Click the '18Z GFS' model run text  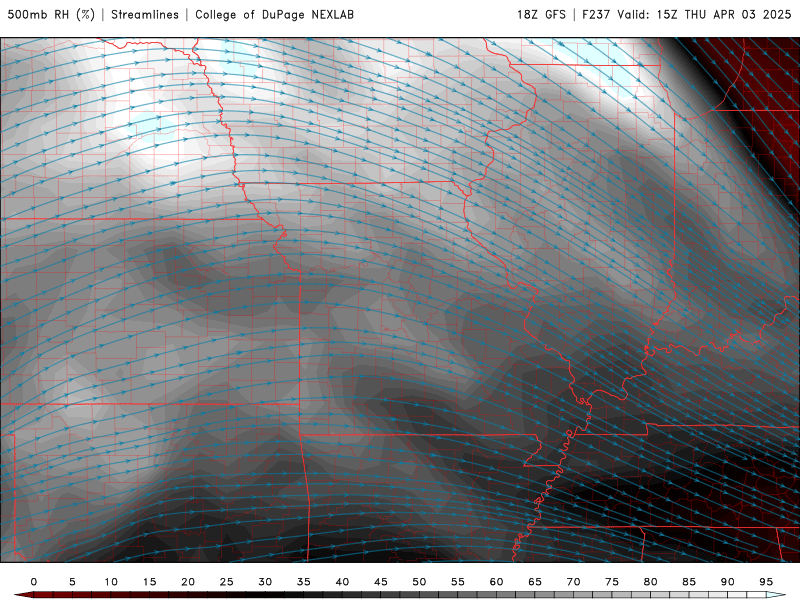pyautogui.click(x=541, y=14)
